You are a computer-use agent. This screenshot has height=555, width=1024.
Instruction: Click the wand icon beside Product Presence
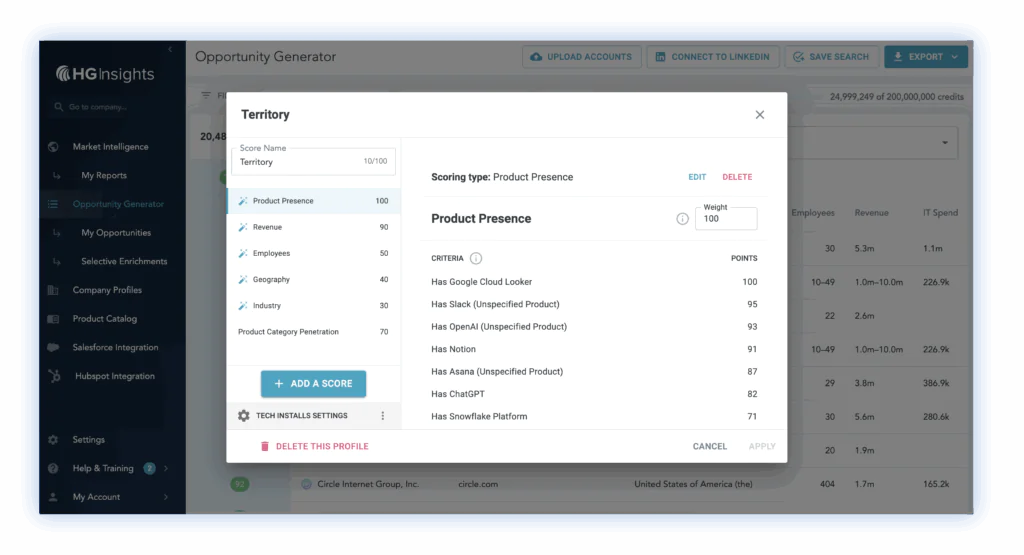pos(243,201)
